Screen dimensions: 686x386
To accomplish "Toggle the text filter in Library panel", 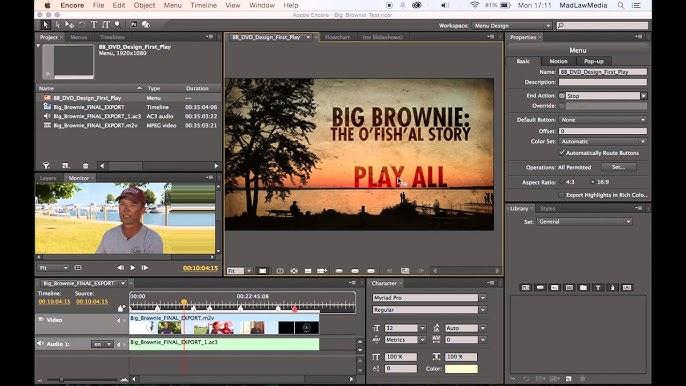I will coord(598,288).
